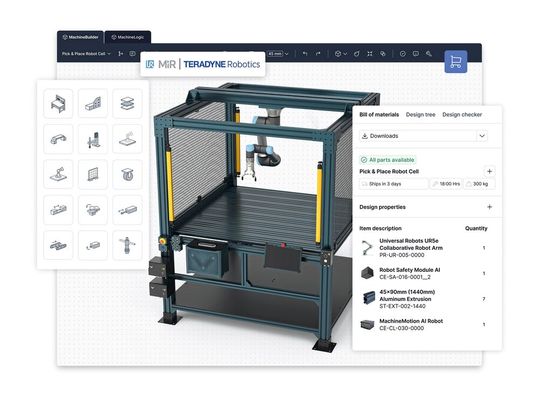Select the linear actuator part category
The height and width of the screenshot is (403, 539).
(x=58, y=210)
